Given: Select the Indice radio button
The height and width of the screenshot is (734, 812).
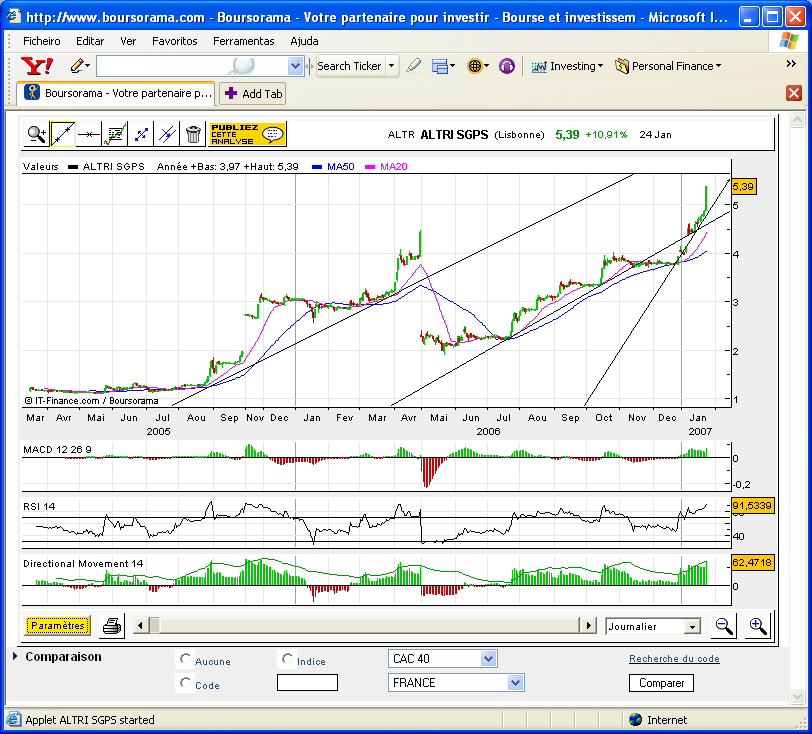Looking at the screenshot, I should (287, 658).
